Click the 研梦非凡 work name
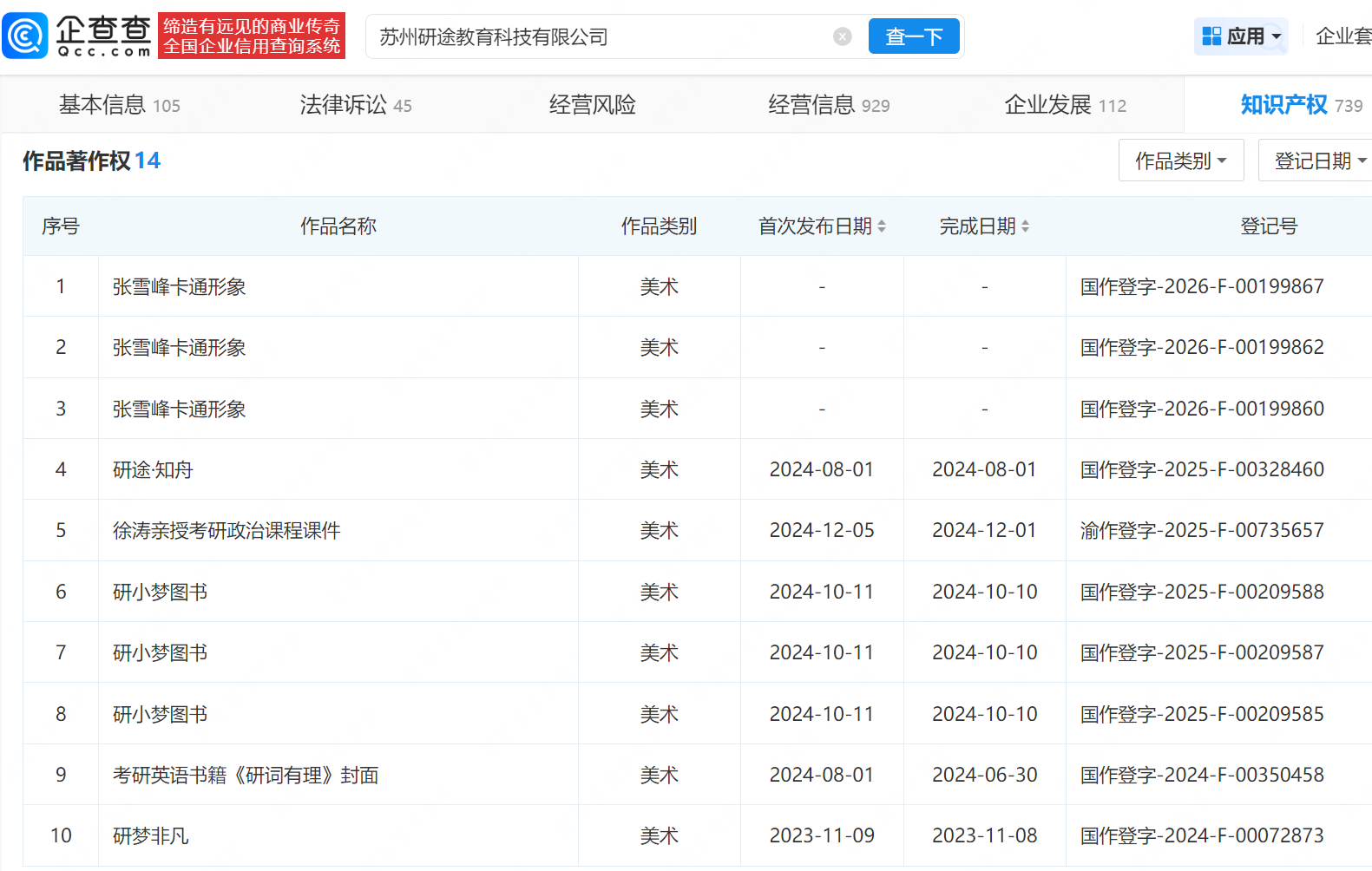Image resolution: width=1372 pixels, height=871 pixels. pyautogui.click(x=151, y=835)
